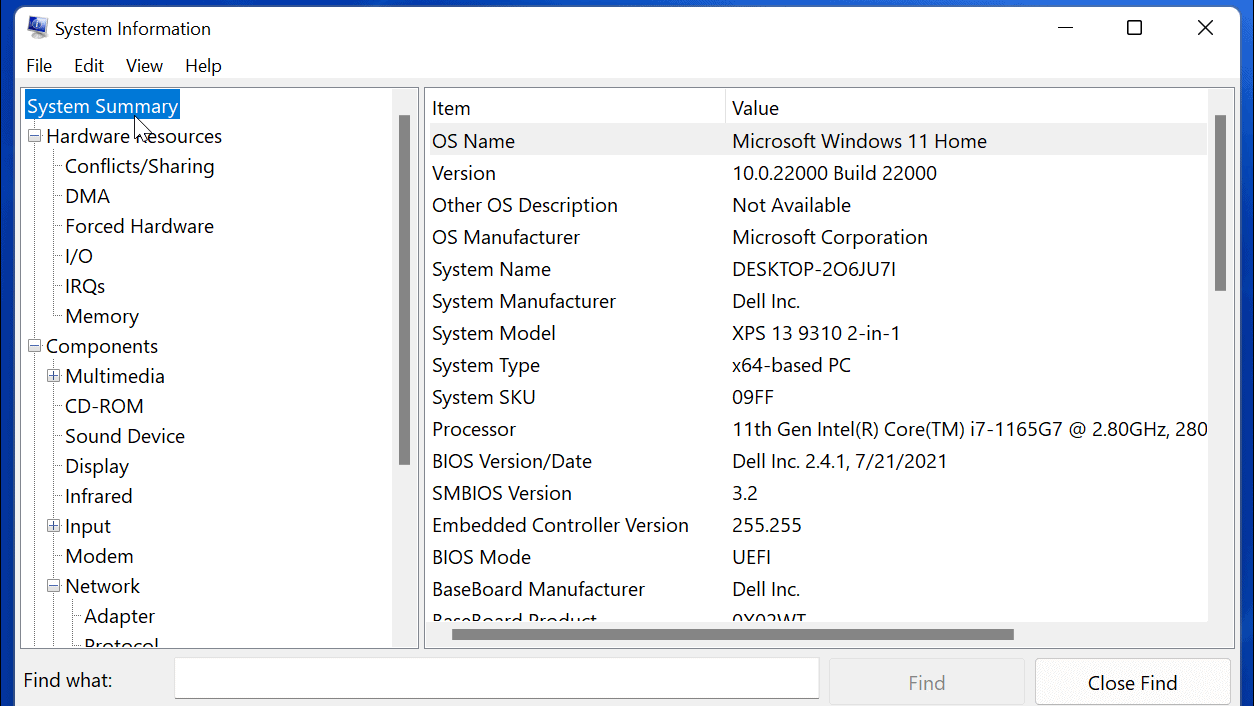Screen dimensions: 1254x706
Task: Expand the Input tree node
Action: (54, 526)
